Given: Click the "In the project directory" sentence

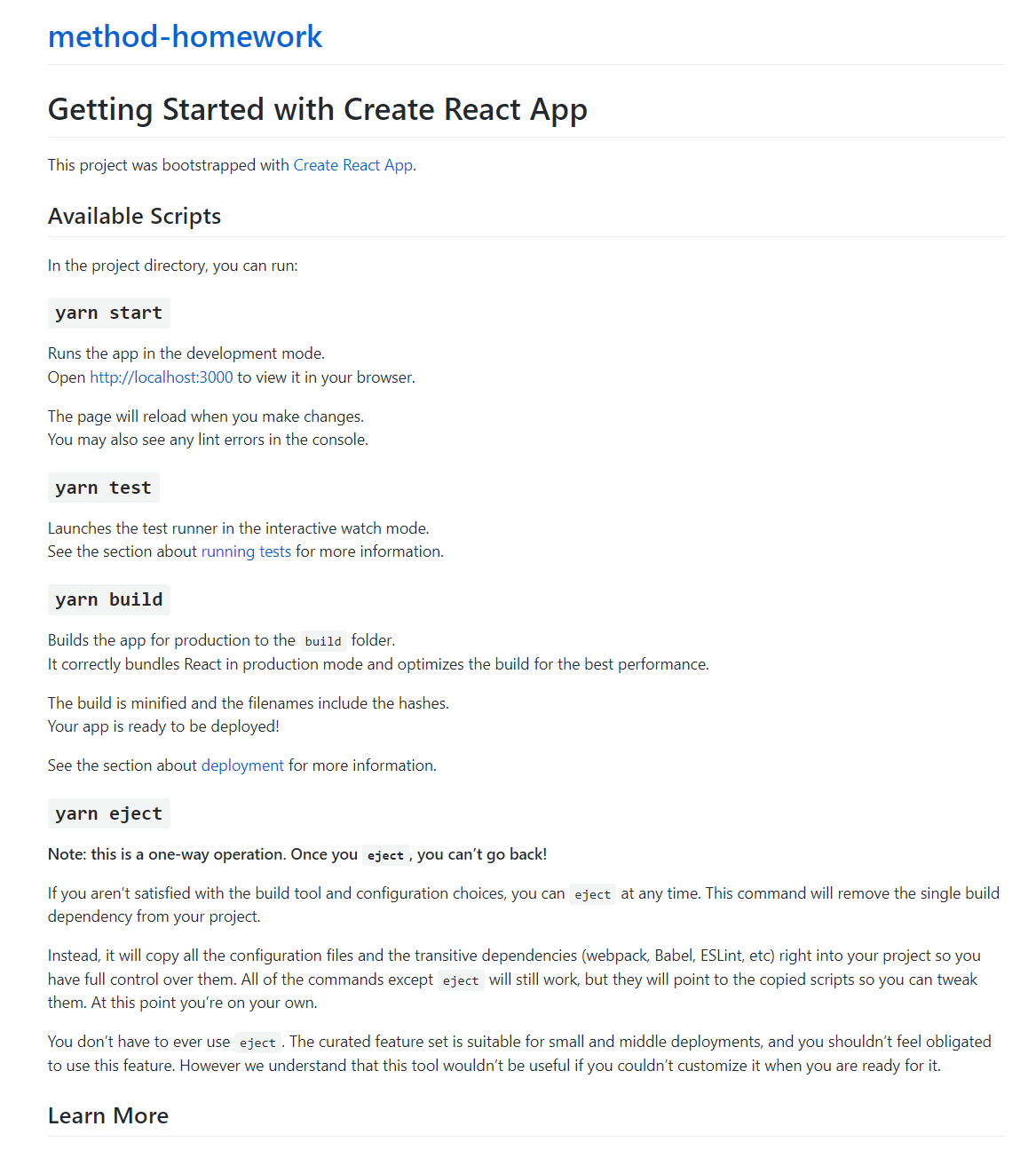Looking at the screenshot, I should pos(173,266).
